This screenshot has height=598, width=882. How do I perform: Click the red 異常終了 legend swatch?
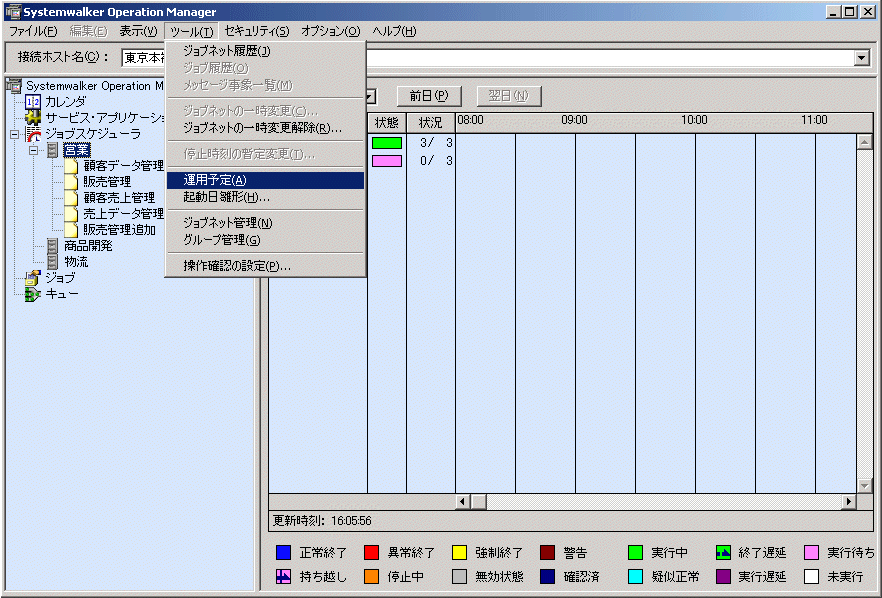371,552
